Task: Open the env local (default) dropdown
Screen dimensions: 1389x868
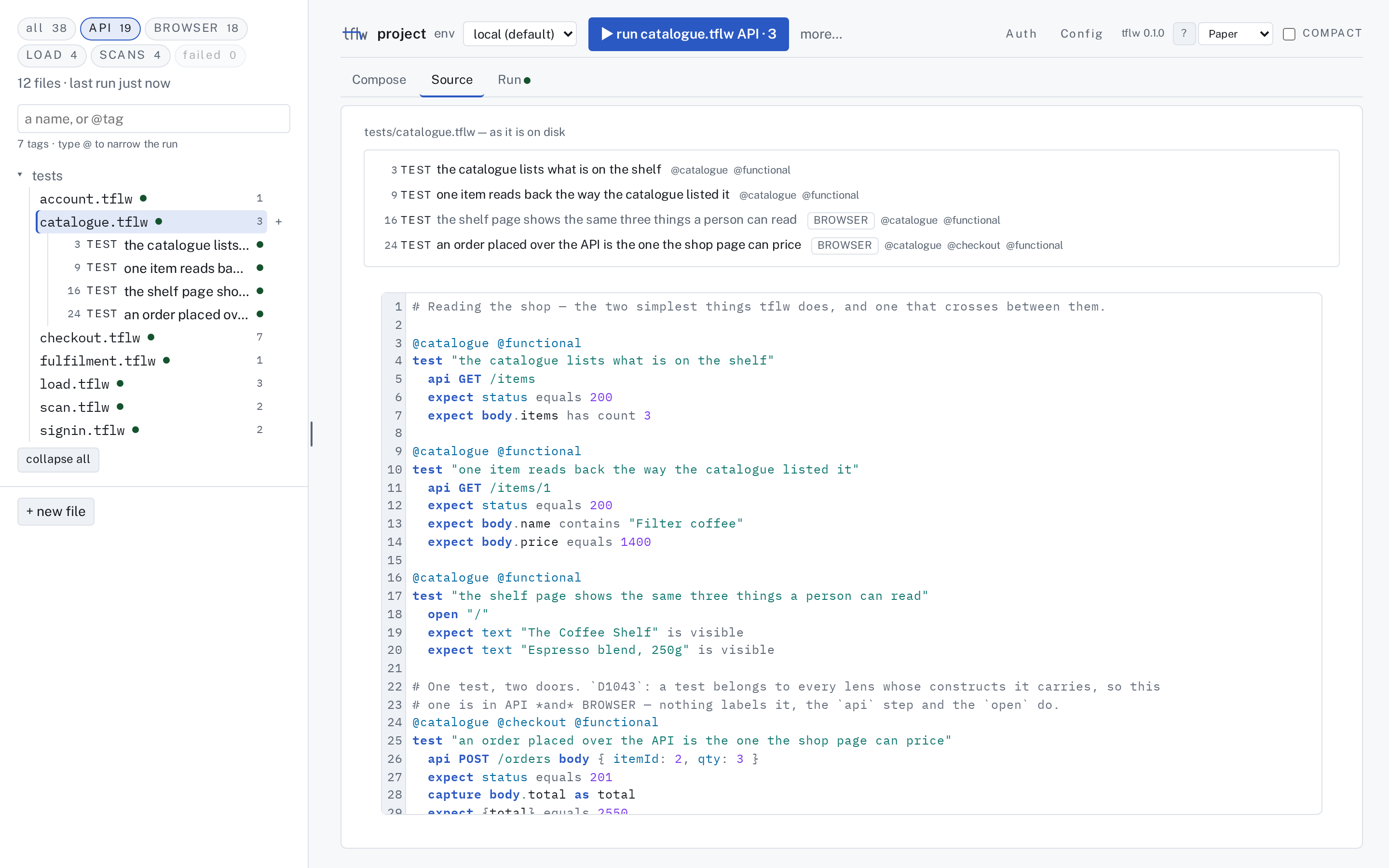Action: (x=519, y=34)
